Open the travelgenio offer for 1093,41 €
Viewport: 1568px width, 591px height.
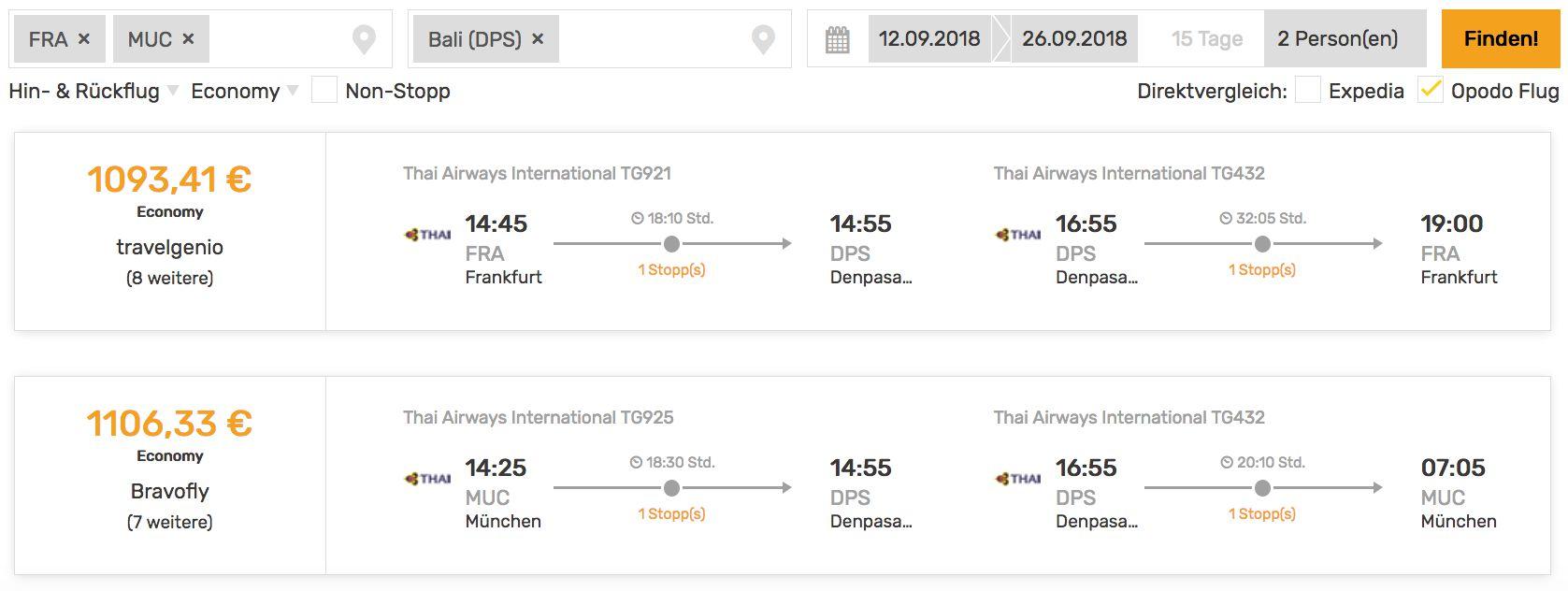coord(169,247)
